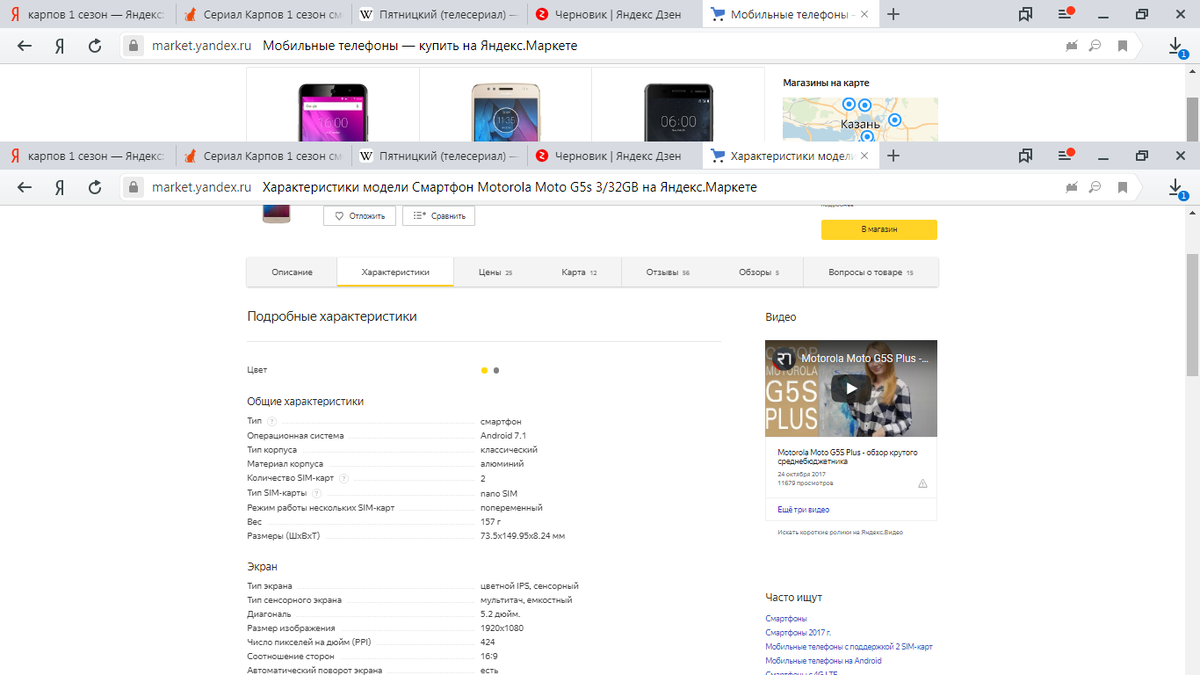Bookmark the Характеристики модели page
This screenshot has width=1200, height=675.
1123,187
